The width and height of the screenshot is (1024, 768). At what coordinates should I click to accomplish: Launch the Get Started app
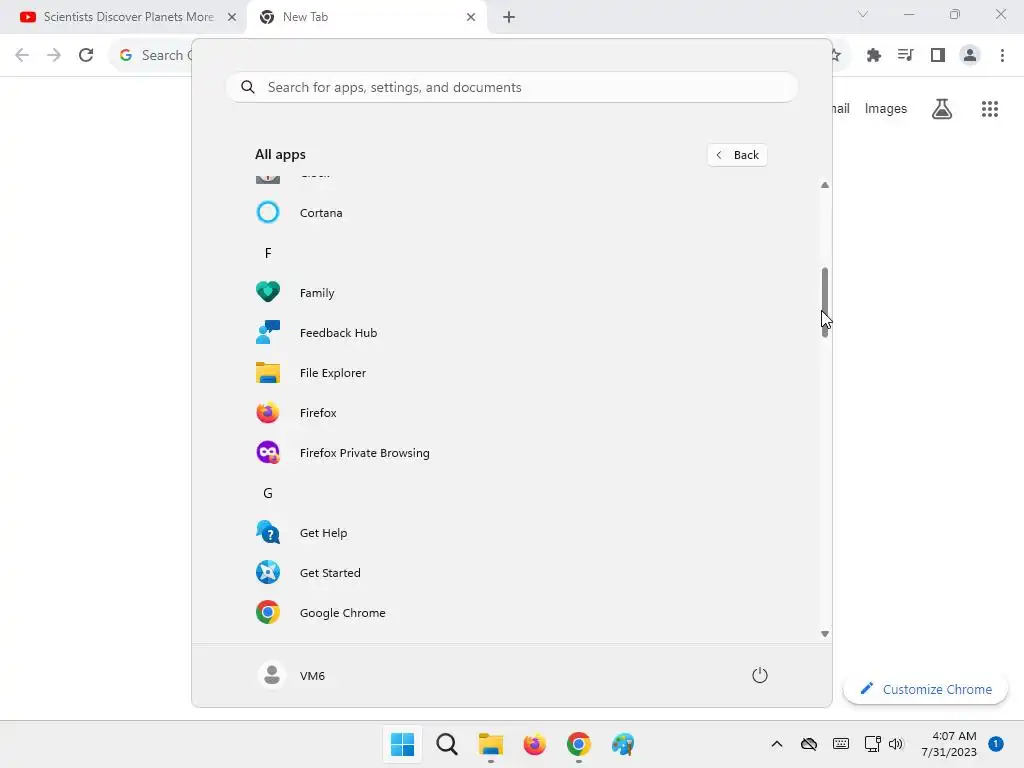pos(511,573)
